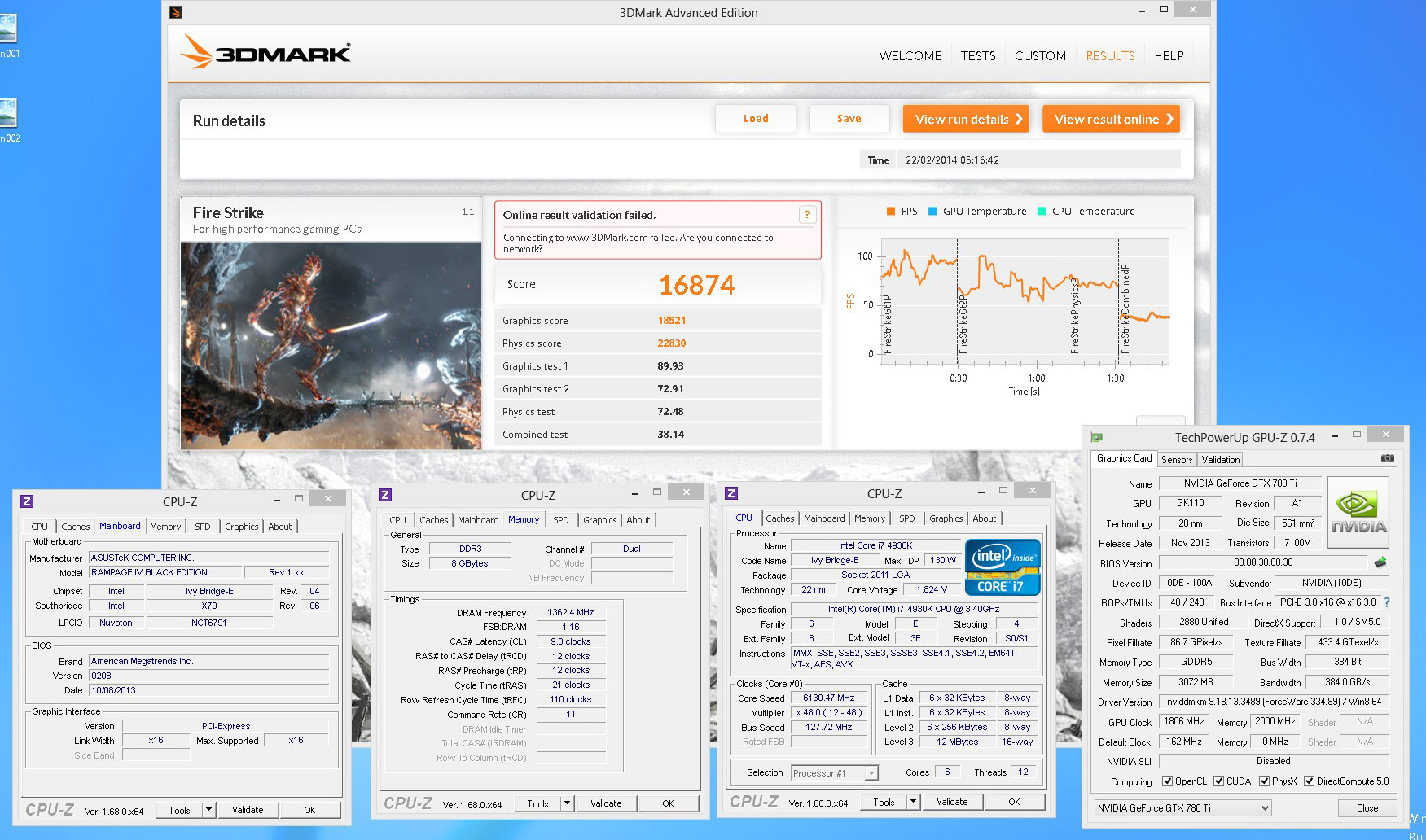Click View result online button
Image resolution: width=1426 pixels, height=840 pixels.
click(x=1112, y=119)
